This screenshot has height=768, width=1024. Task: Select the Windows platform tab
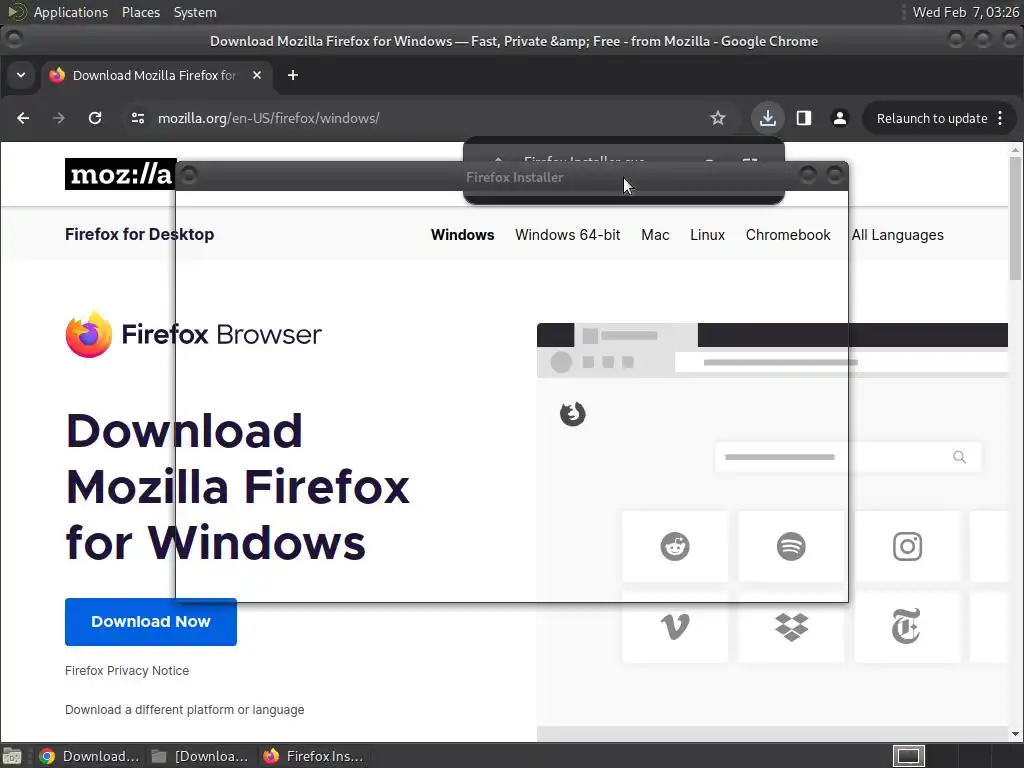[462, 234]
